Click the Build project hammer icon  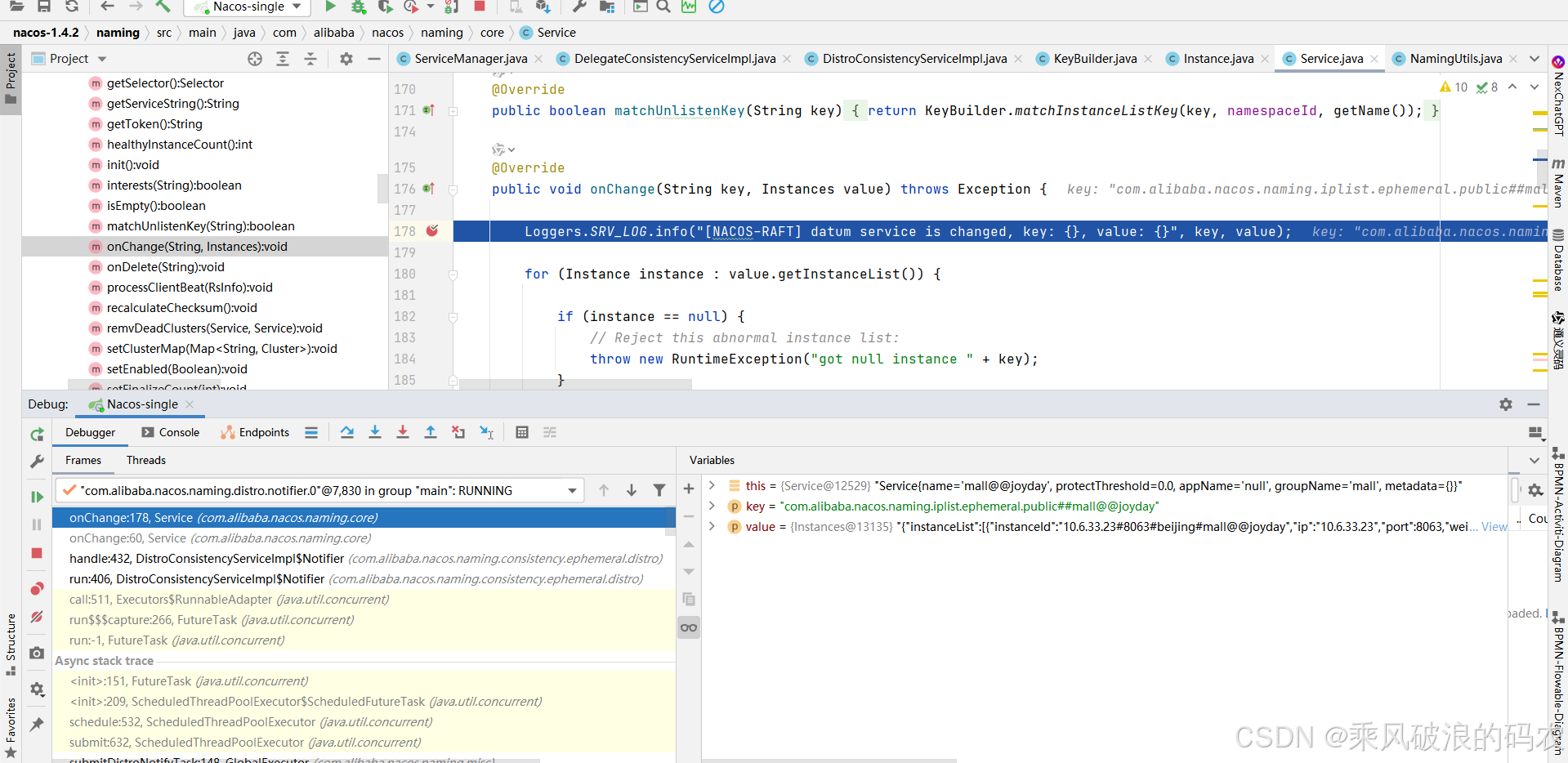pyautogui.click(x=163, y=7)
